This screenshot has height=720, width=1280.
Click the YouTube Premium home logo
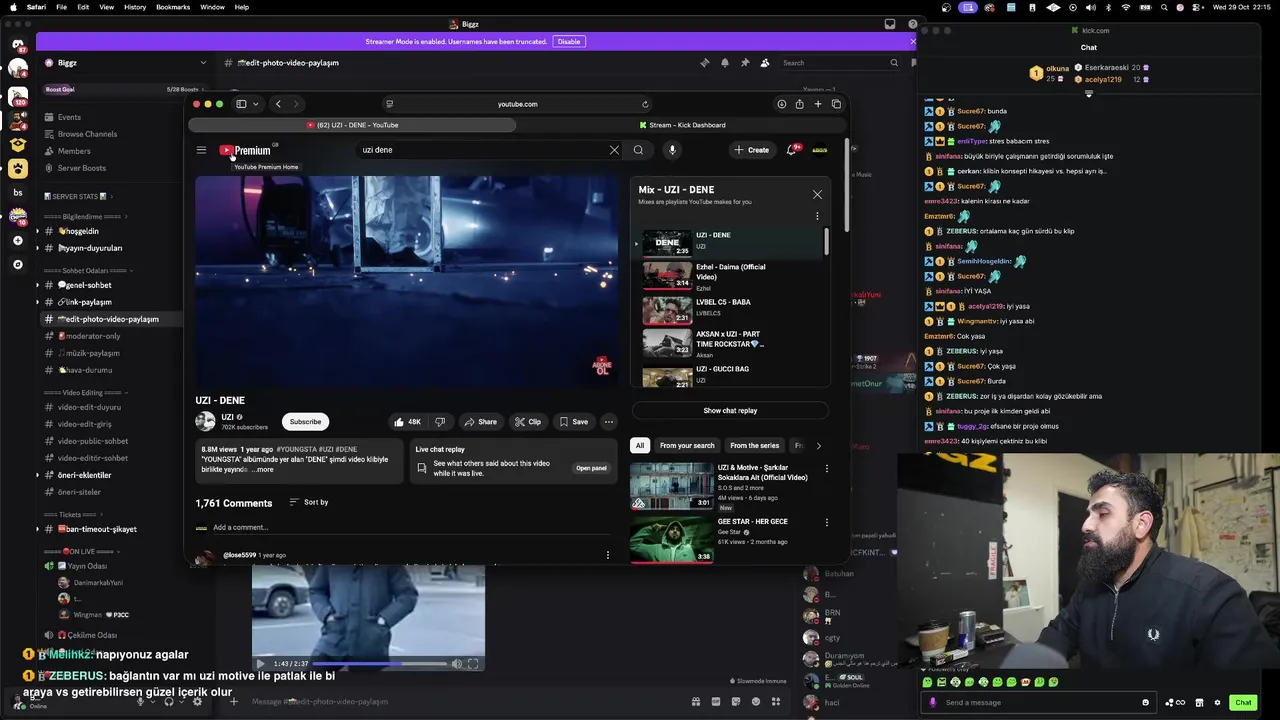click(246, 150)
